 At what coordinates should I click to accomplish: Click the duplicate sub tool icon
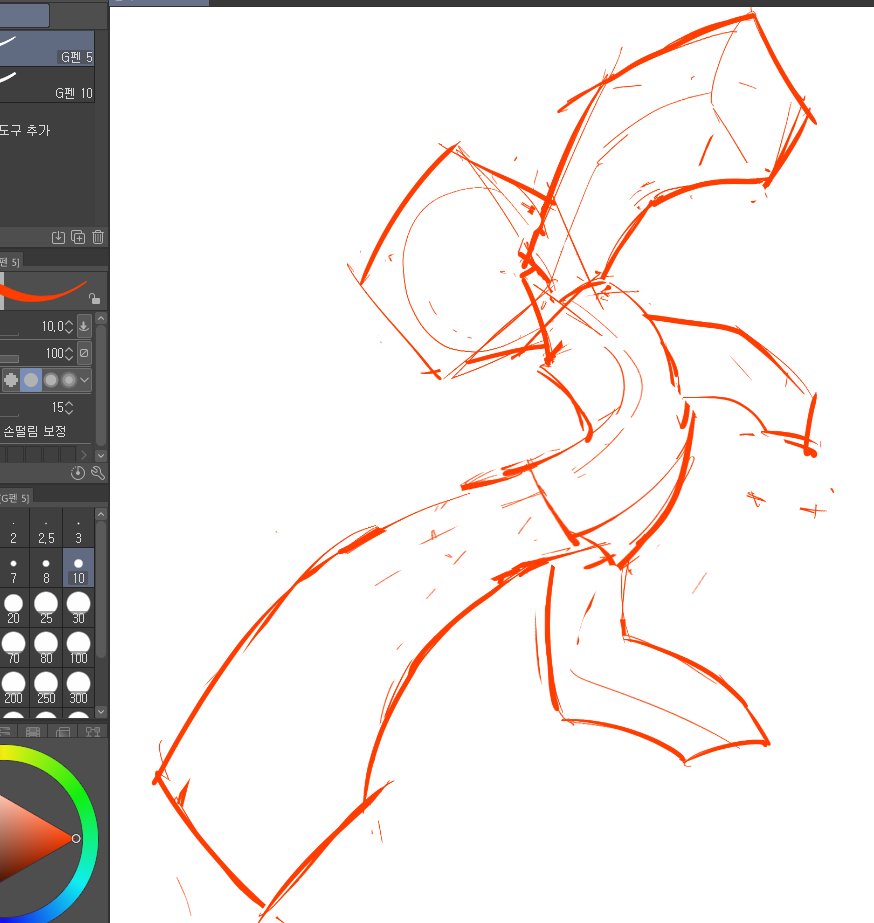[78, 237]
